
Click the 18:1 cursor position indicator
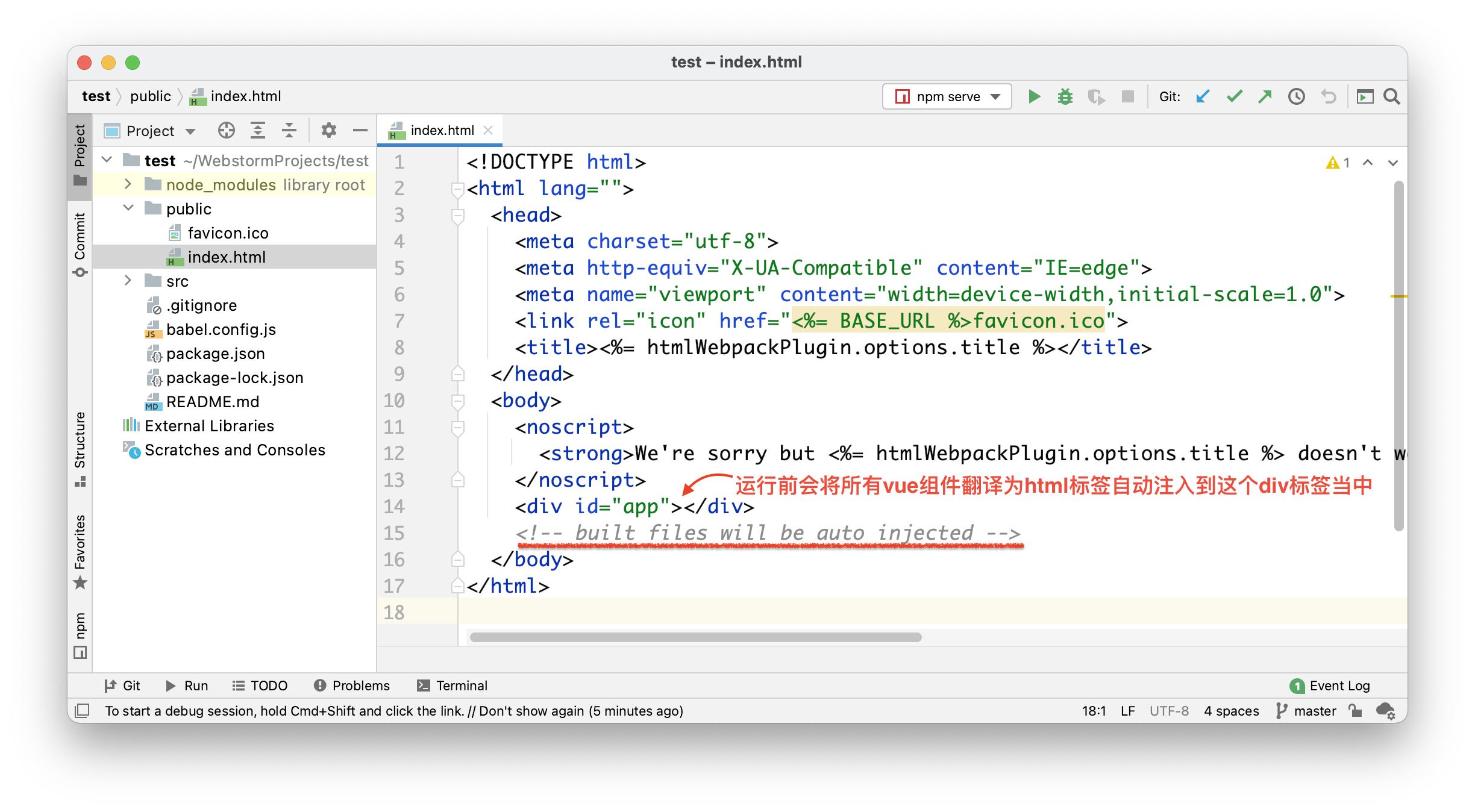click(1094, 711)
